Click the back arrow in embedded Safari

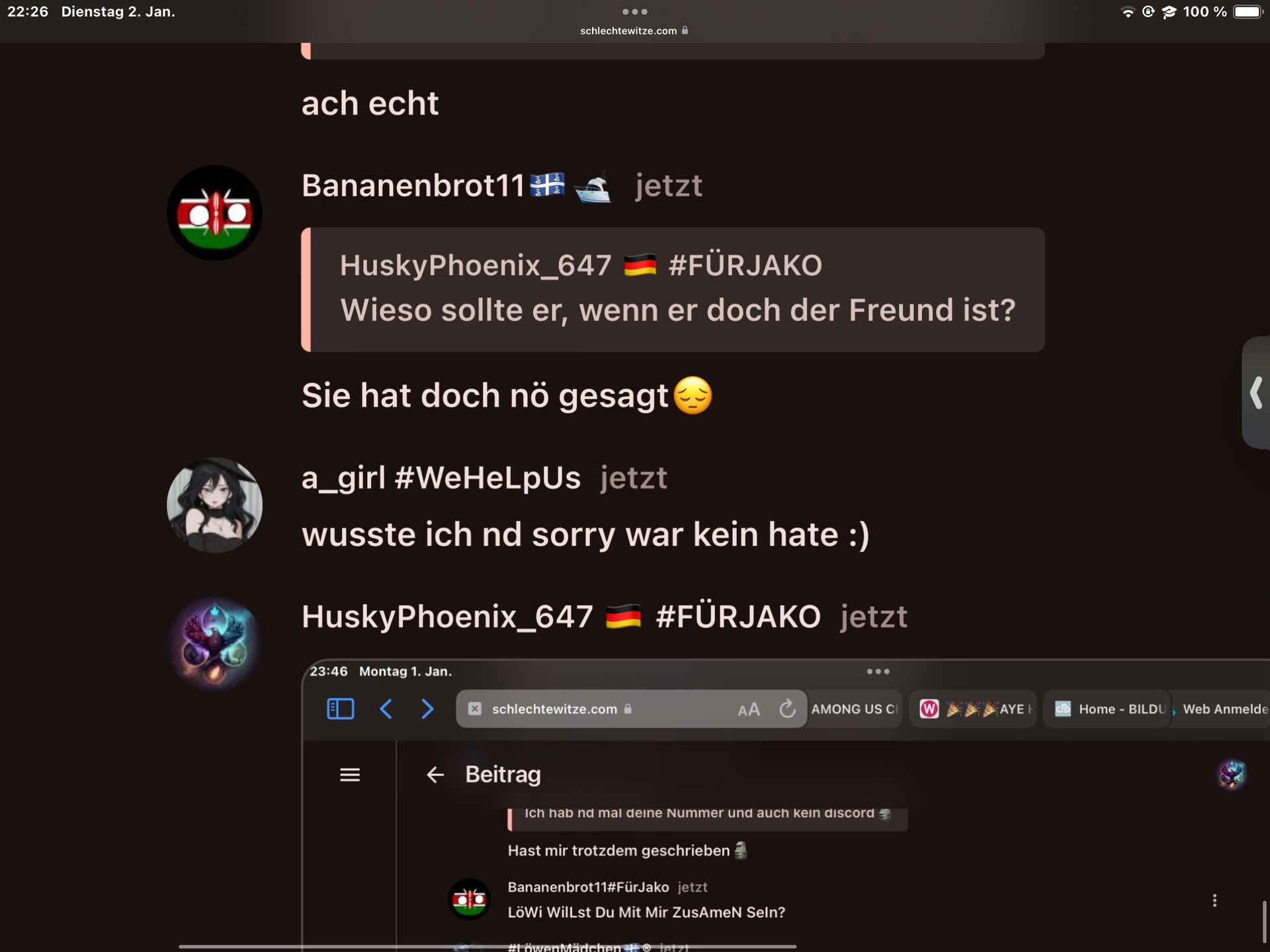[x=386, y=709]
